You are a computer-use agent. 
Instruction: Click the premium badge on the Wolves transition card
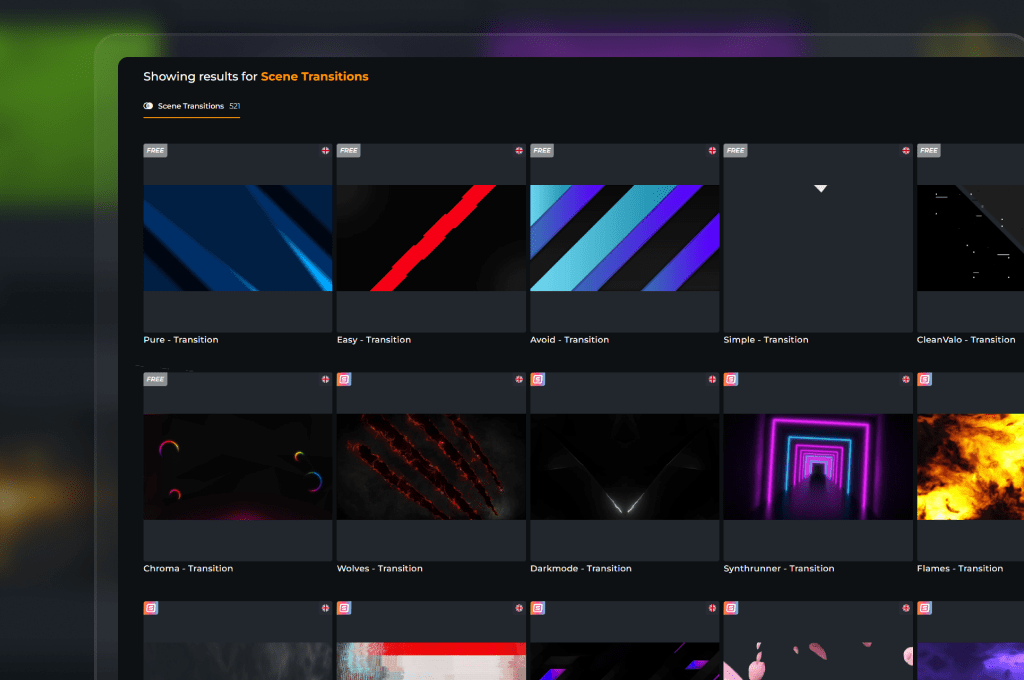pos(344,380)
